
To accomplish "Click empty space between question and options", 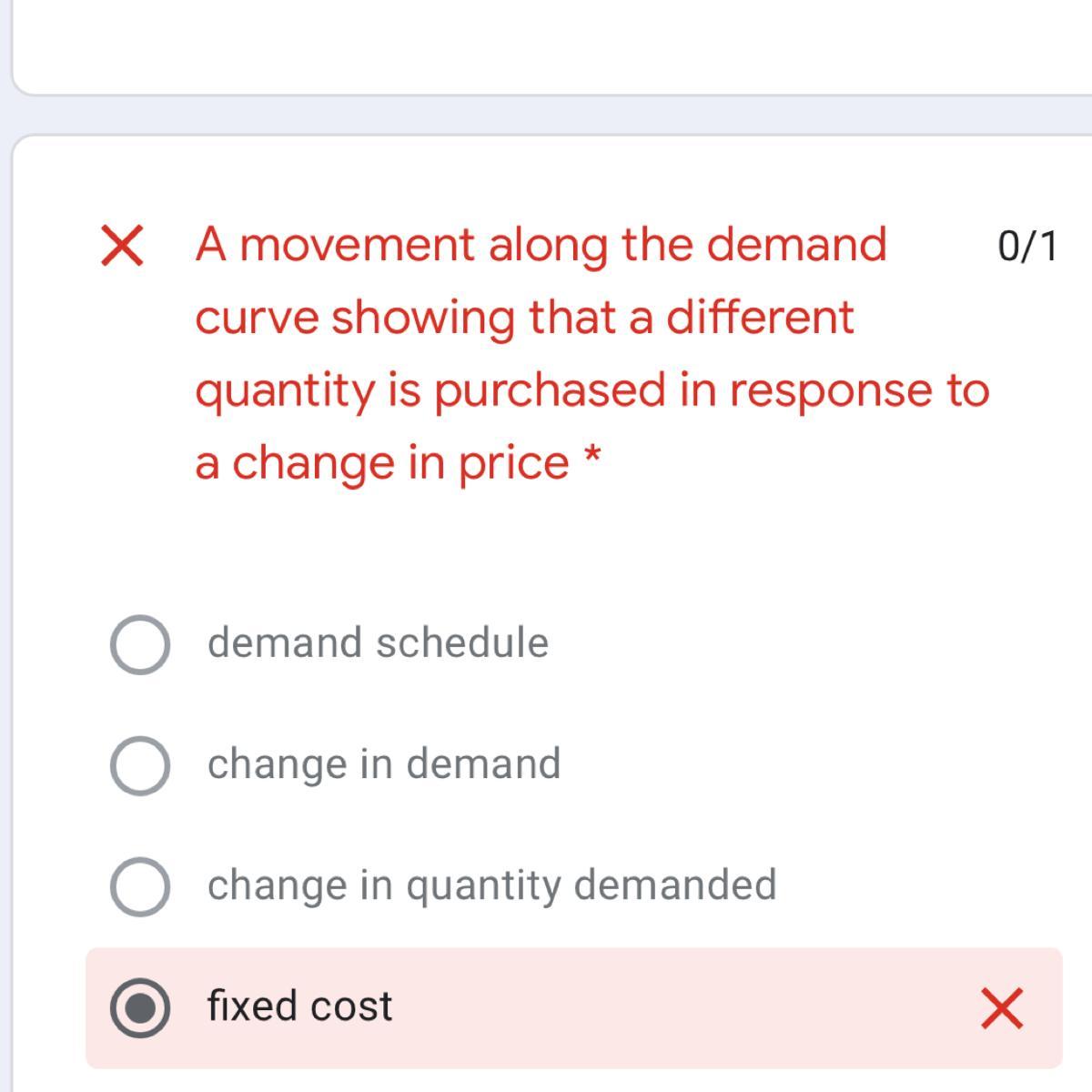I will pyautogui.click(x=546, y=546).
